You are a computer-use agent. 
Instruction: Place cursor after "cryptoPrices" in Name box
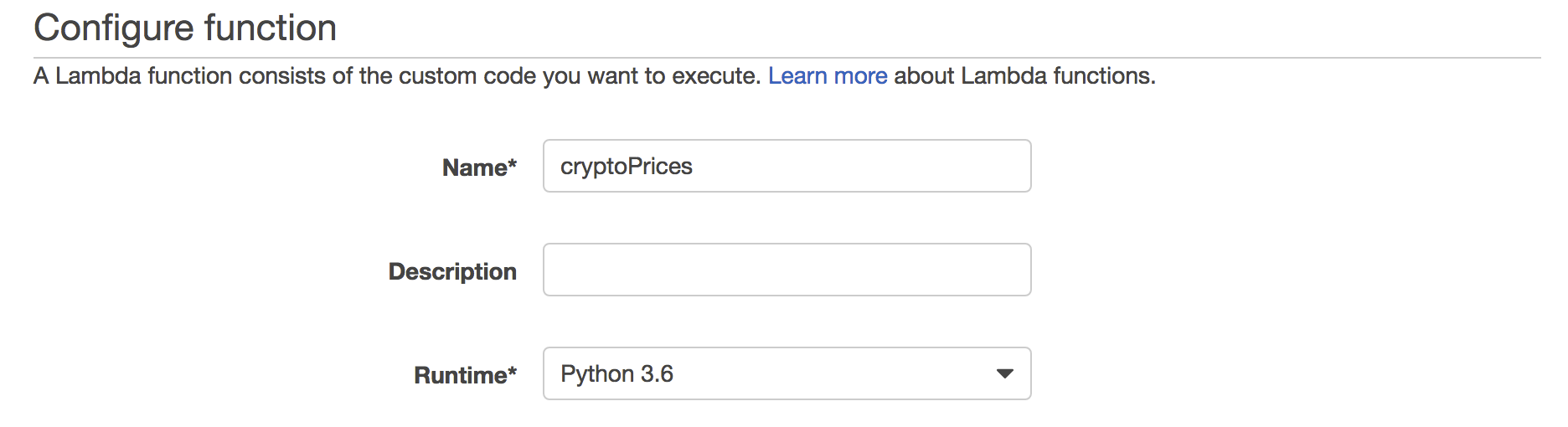(x=694, y=167)
